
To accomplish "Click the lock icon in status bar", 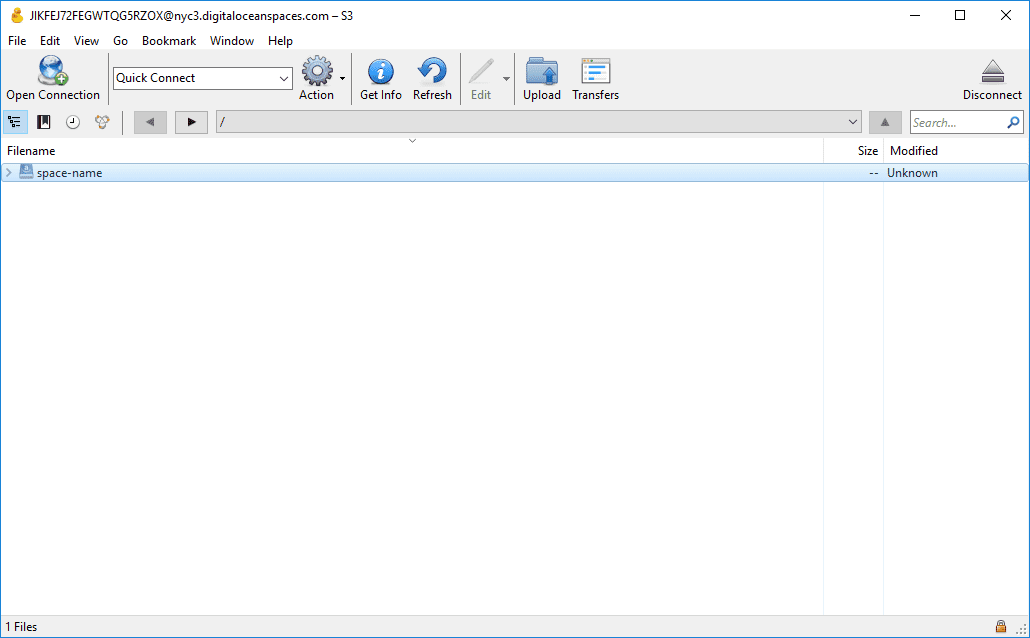I will (x=1000, y=626).
